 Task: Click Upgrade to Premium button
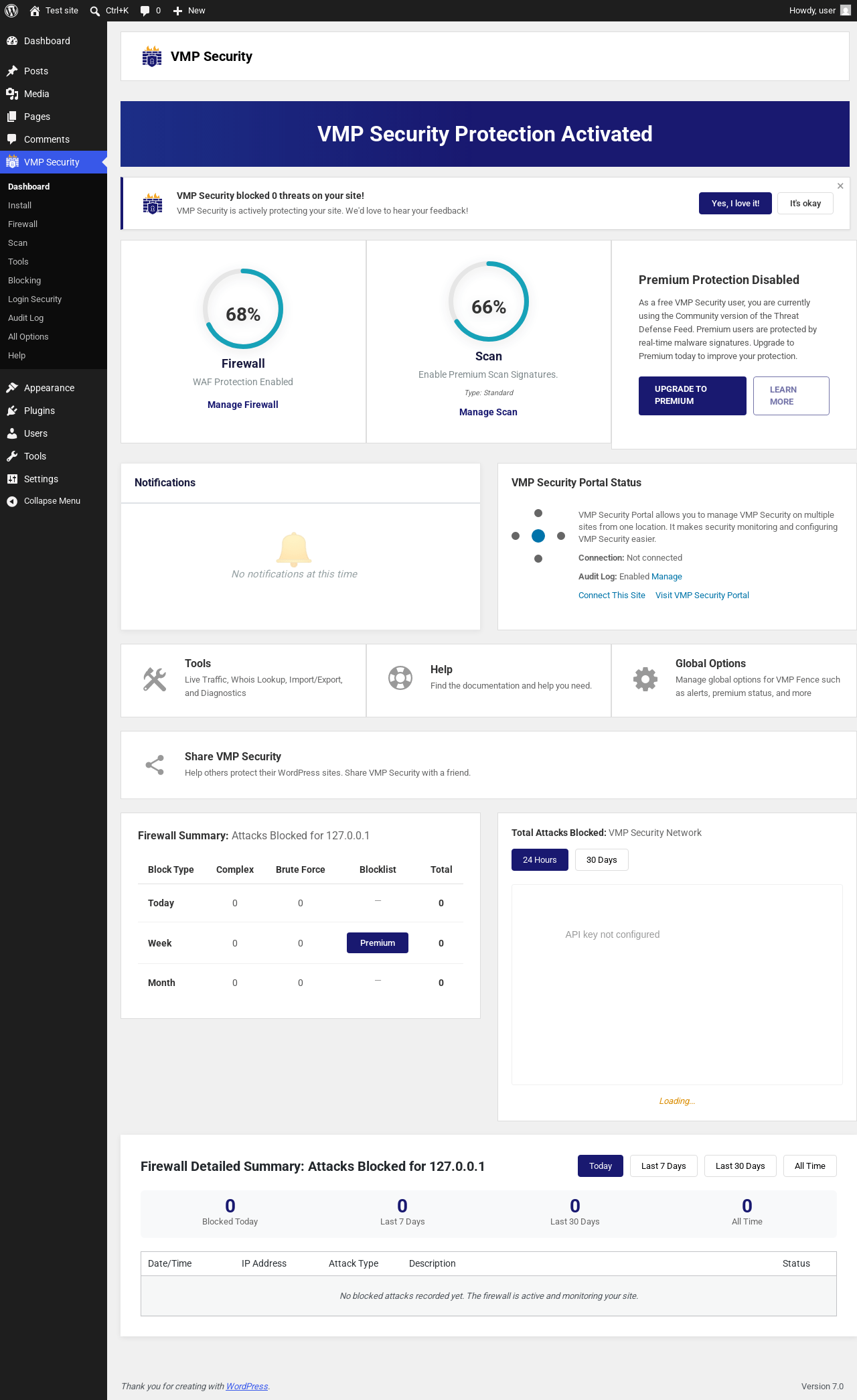pyautogui.click(x=692, y=396)
